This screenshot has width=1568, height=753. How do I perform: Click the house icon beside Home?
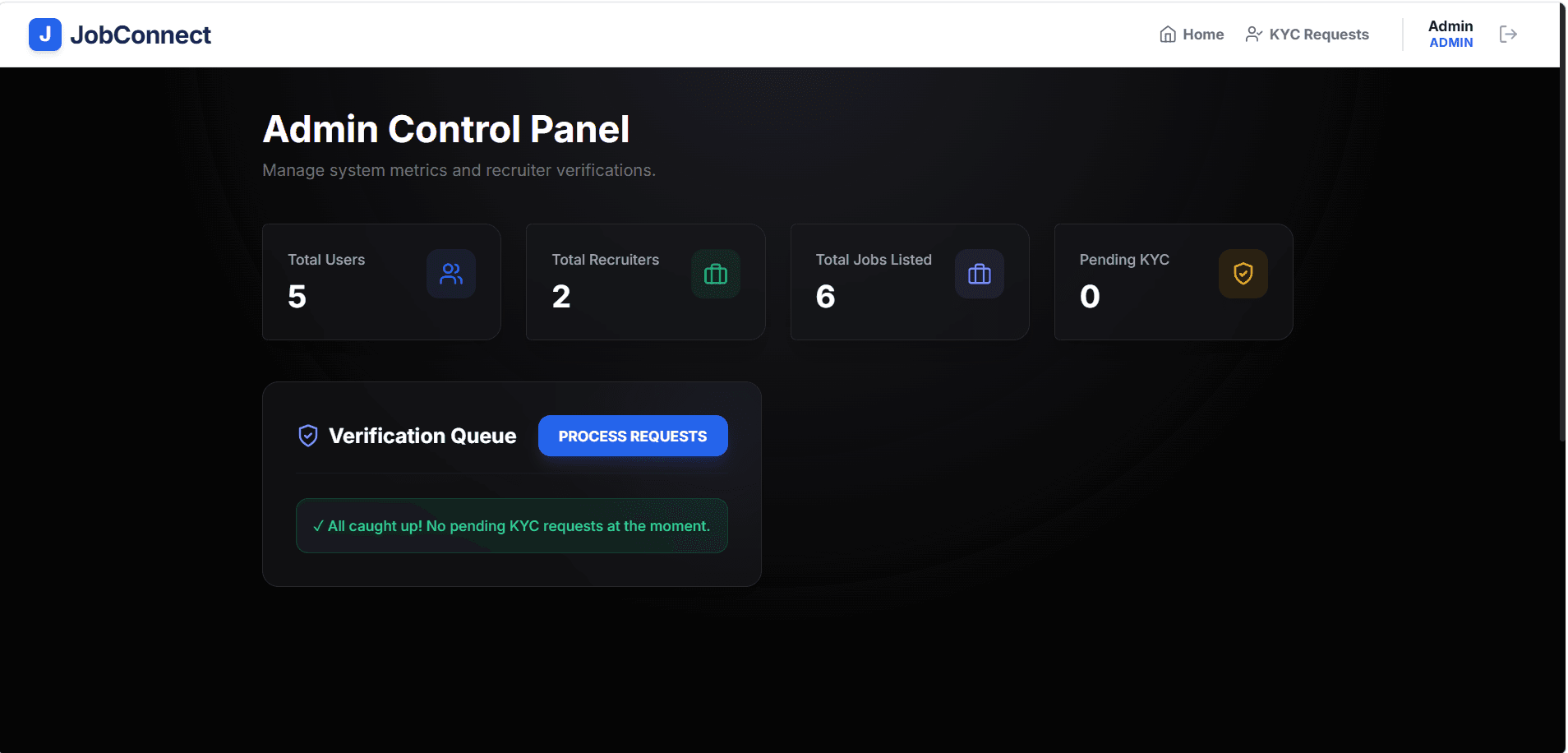click(1168, 35)
